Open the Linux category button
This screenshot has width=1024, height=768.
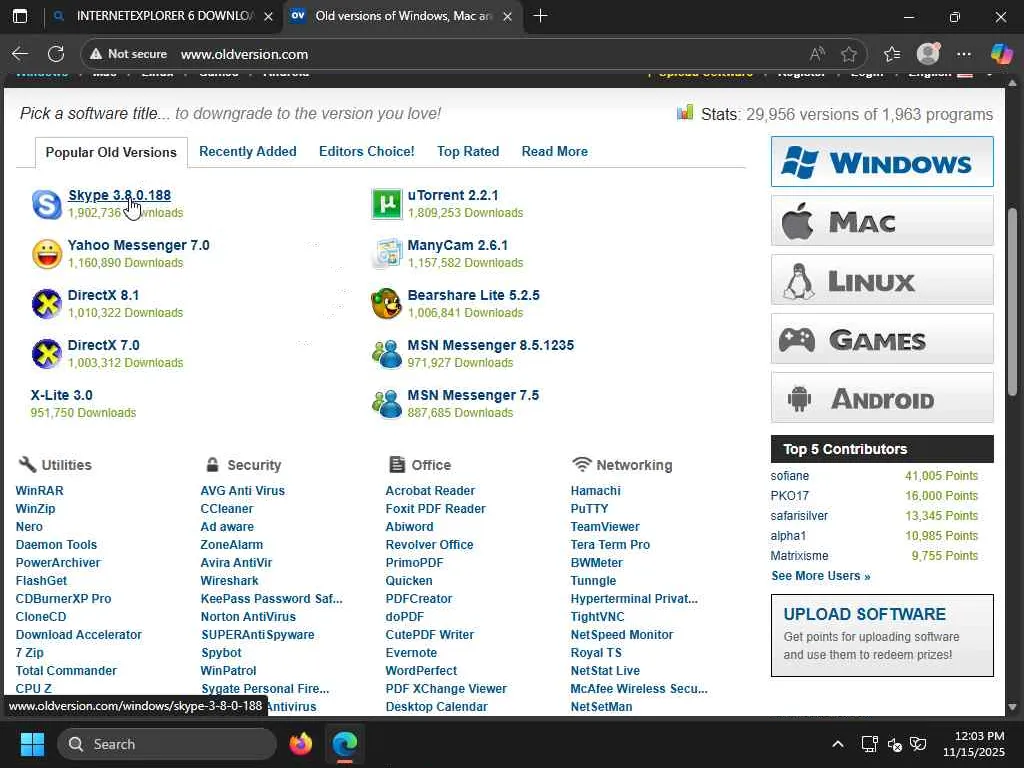tap(882, 280)
